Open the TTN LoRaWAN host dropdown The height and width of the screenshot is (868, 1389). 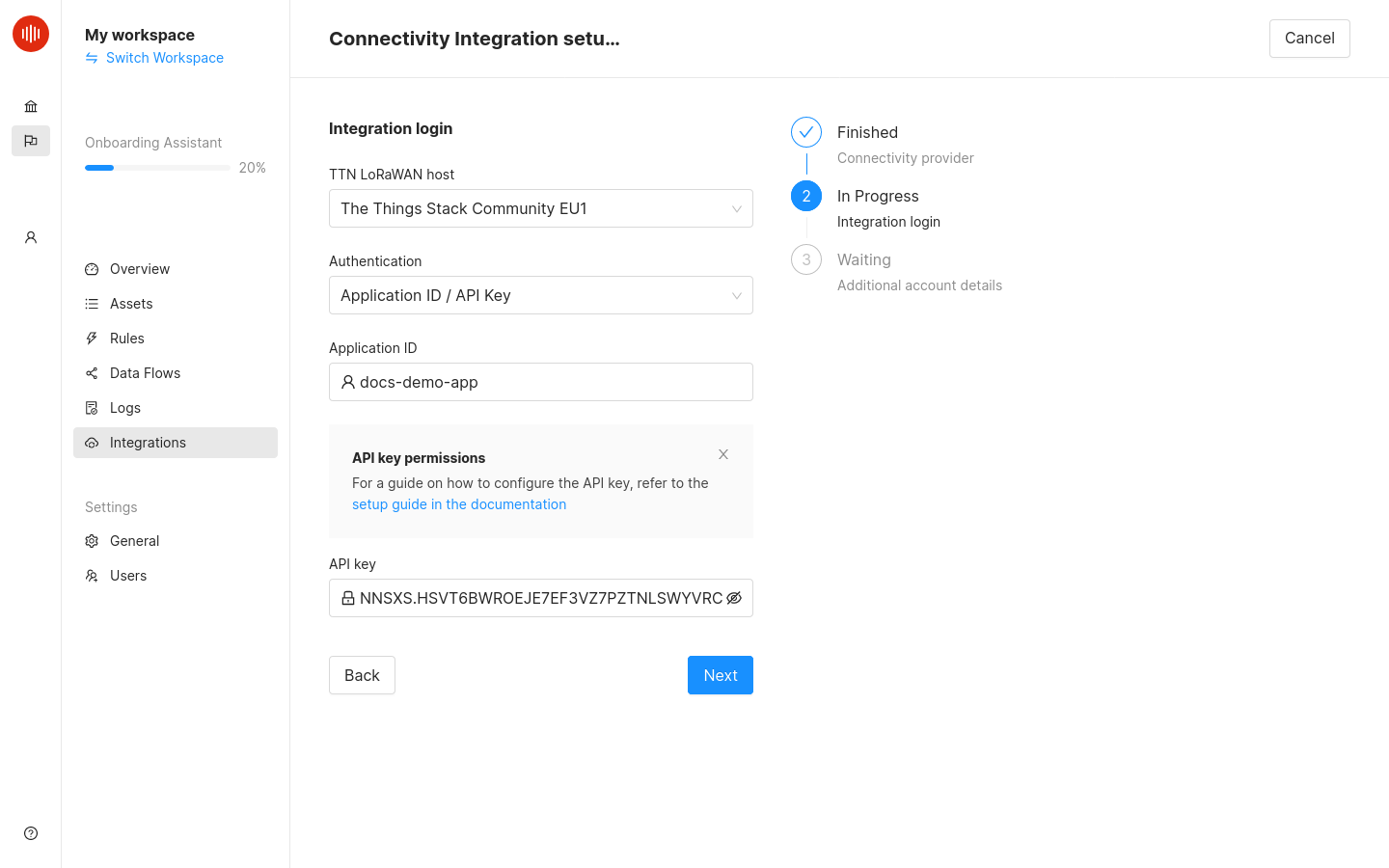pyautogui.click(x=540, y=208)
